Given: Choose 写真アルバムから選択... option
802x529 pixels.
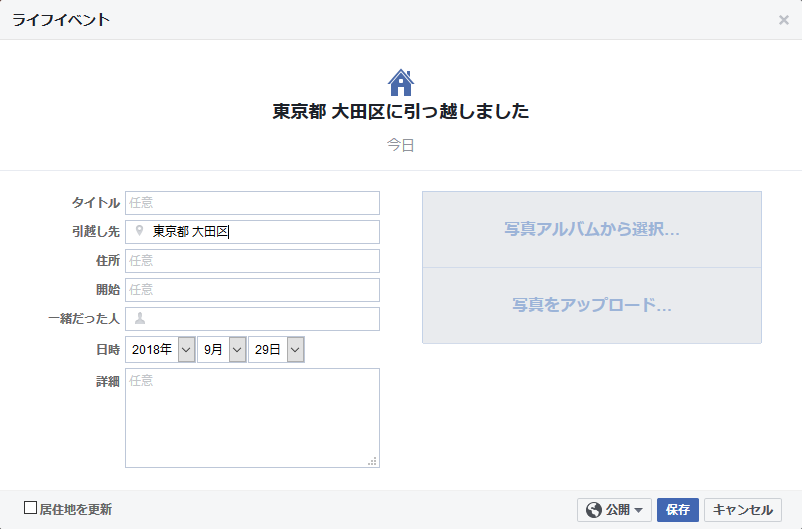Looking at the screenshot, I should [x=592, y=229].
